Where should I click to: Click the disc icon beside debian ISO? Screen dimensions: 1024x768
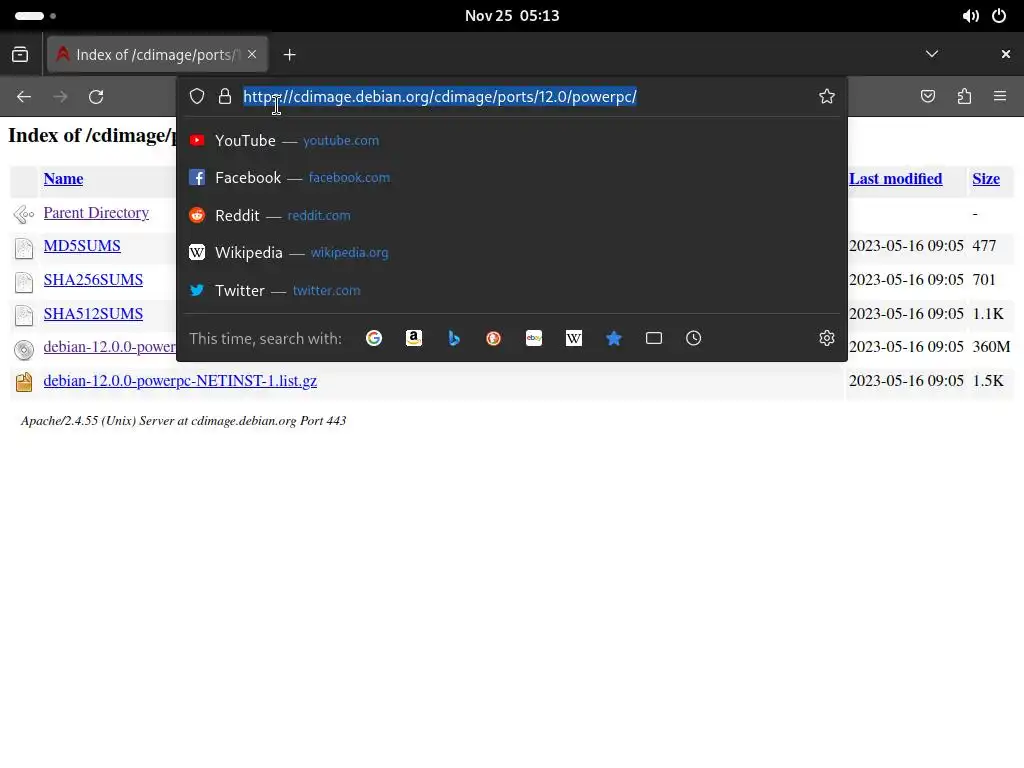point(24,349)
